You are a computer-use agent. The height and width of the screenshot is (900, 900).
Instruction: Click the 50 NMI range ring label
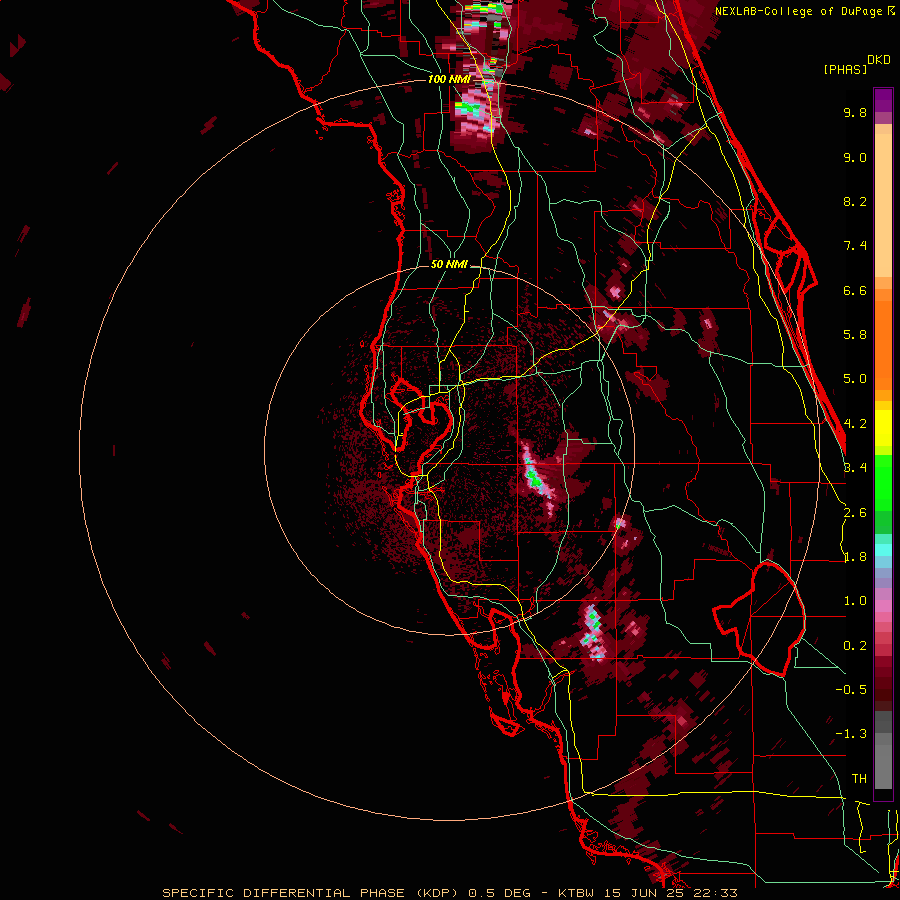(449, 264)
